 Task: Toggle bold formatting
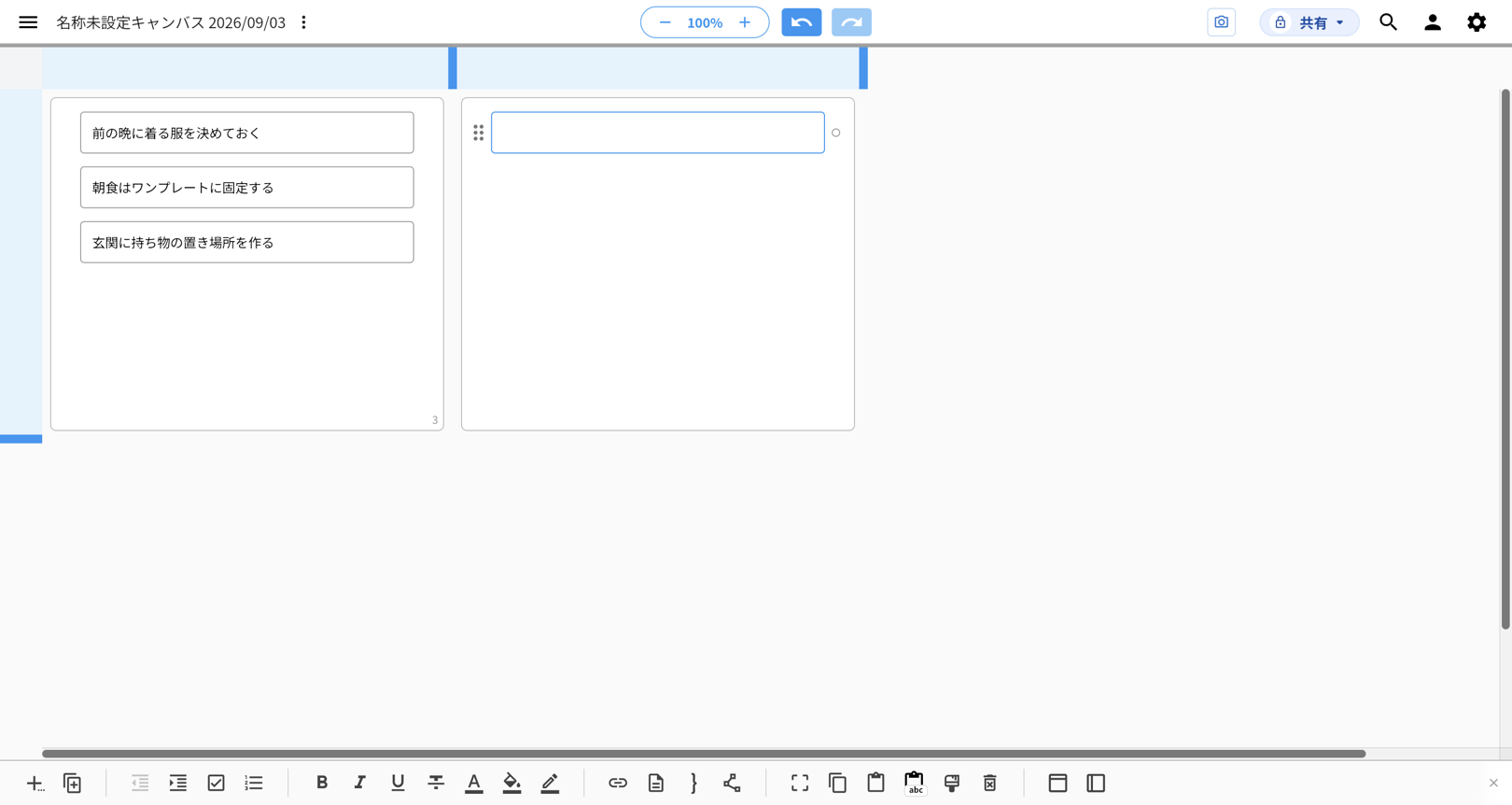pyautogui.click(x=322, y=784)
